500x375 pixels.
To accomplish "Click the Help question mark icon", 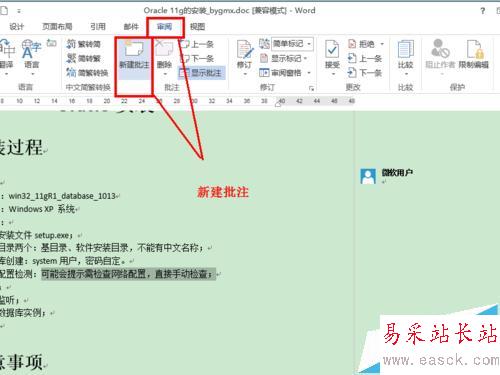I will 483,11.
